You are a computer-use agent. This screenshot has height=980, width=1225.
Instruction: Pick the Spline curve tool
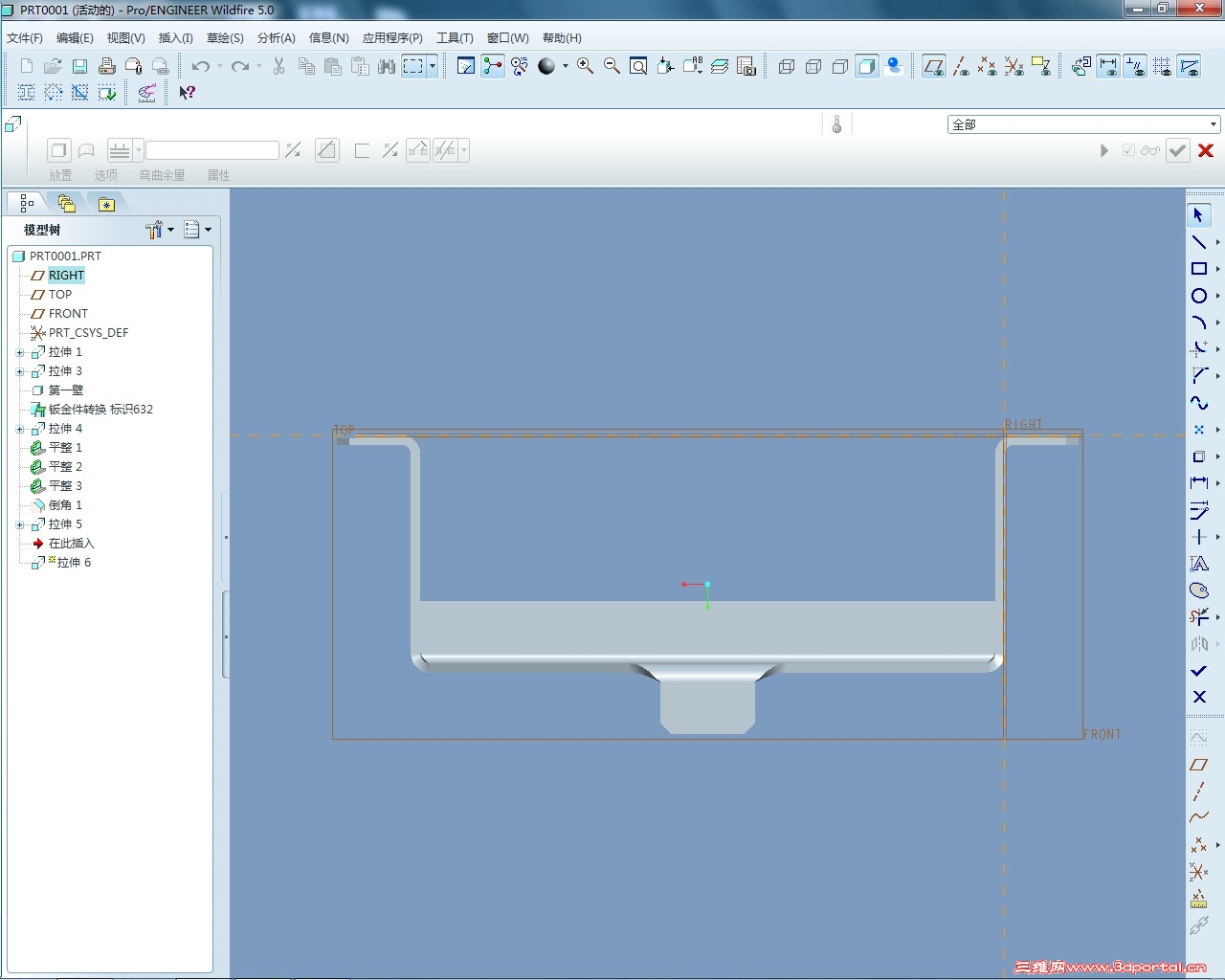point(1198,403)
